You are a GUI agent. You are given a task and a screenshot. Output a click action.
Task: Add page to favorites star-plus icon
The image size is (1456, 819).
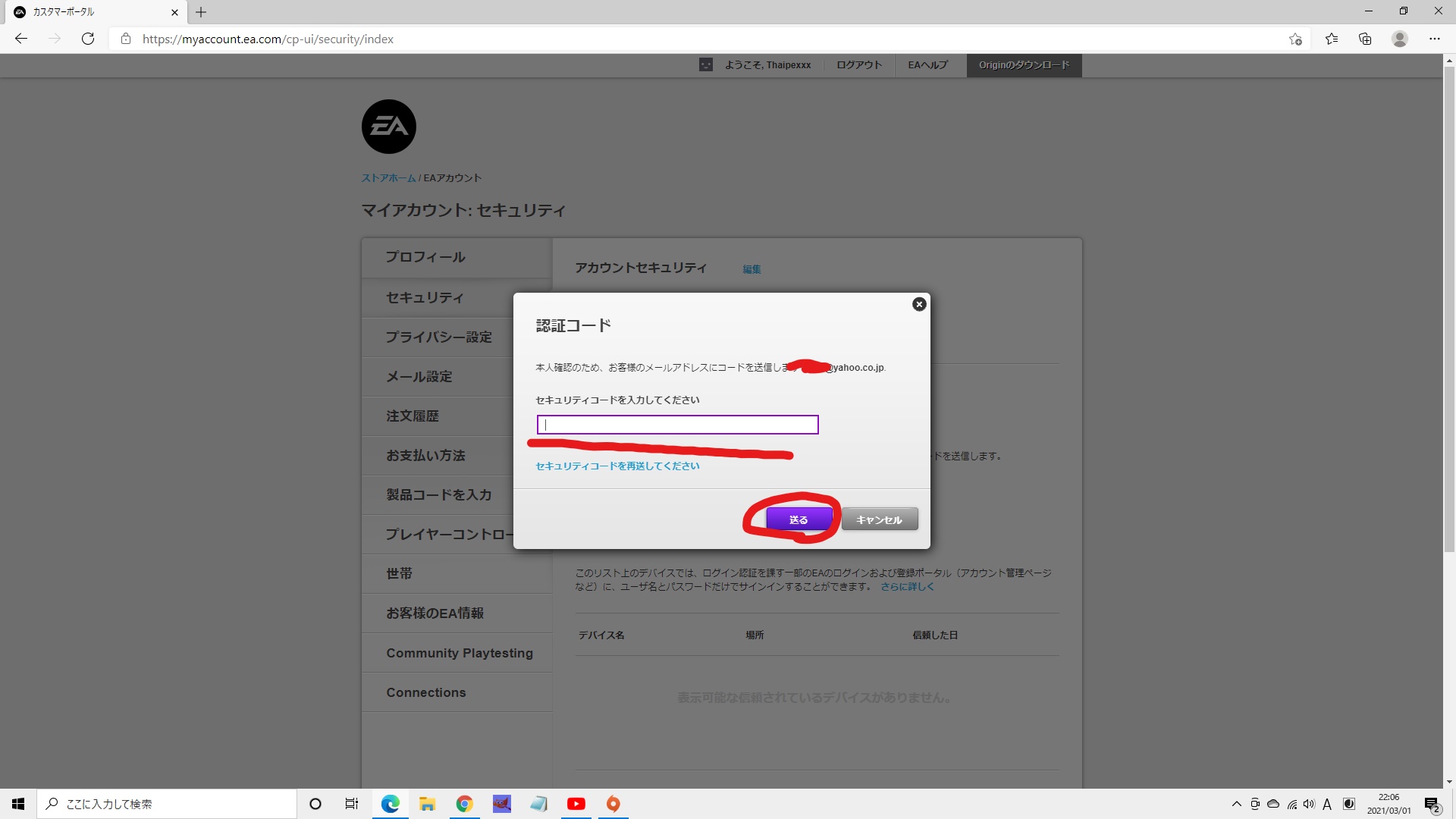pyautogui.click(x=1295, y=39)
